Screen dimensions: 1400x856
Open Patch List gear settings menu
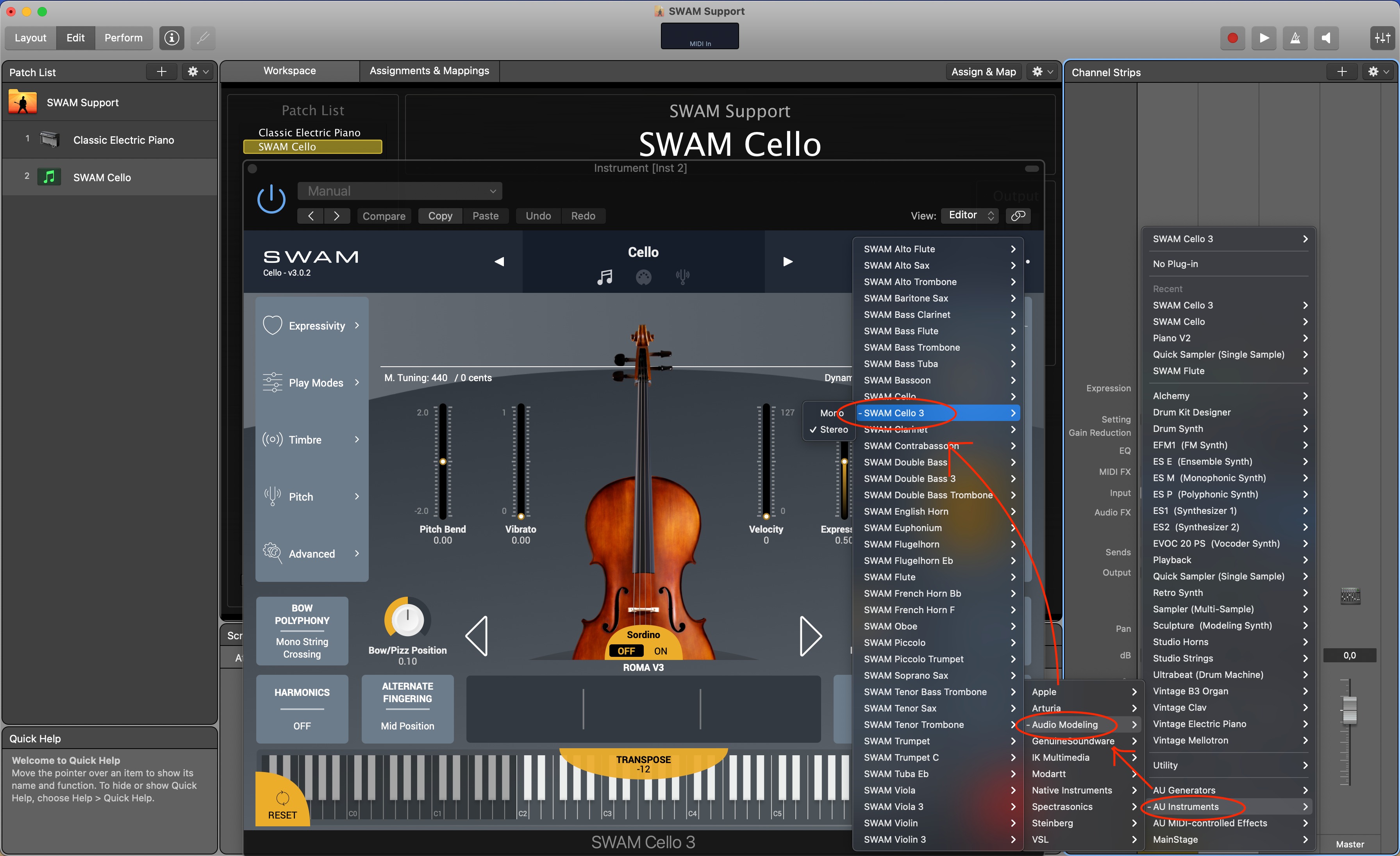click(198, 71)
